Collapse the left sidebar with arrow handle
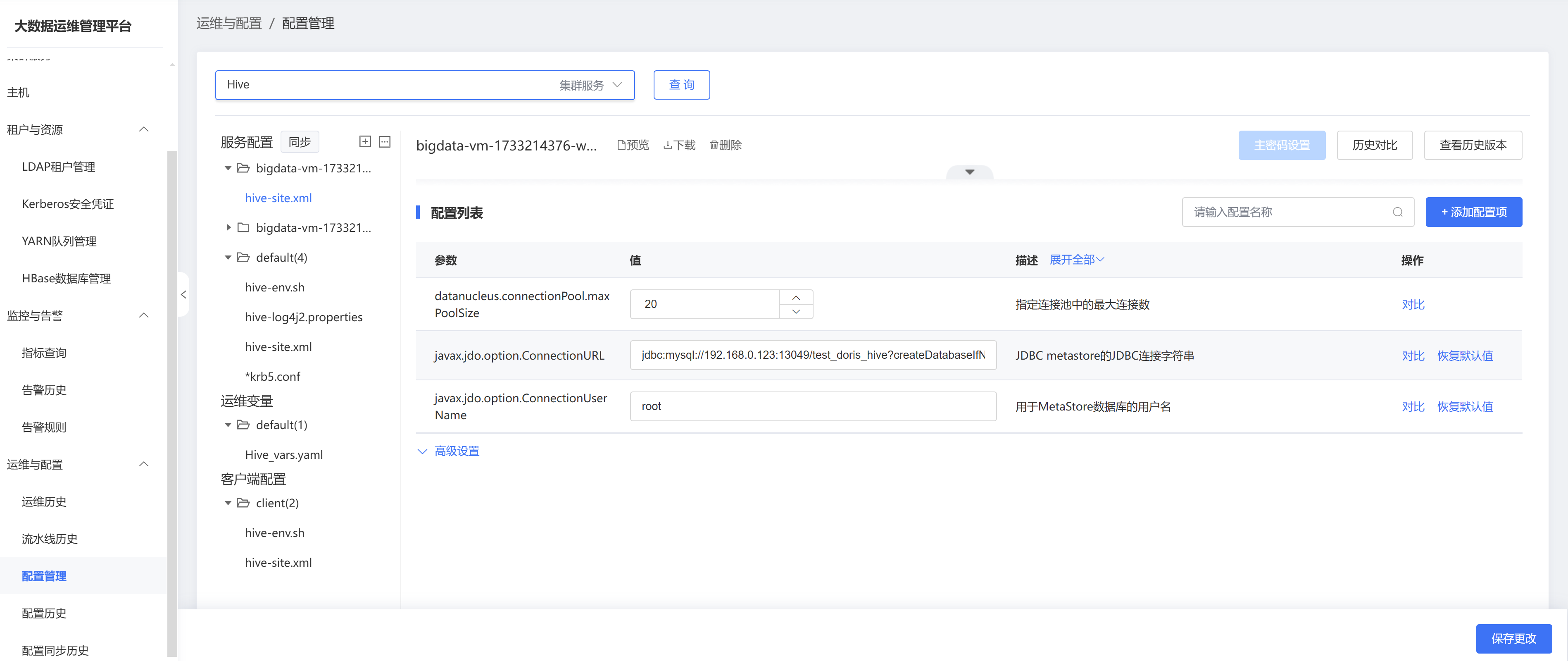The width and height of the screenshot is (1568, 661). click(183, 295)
